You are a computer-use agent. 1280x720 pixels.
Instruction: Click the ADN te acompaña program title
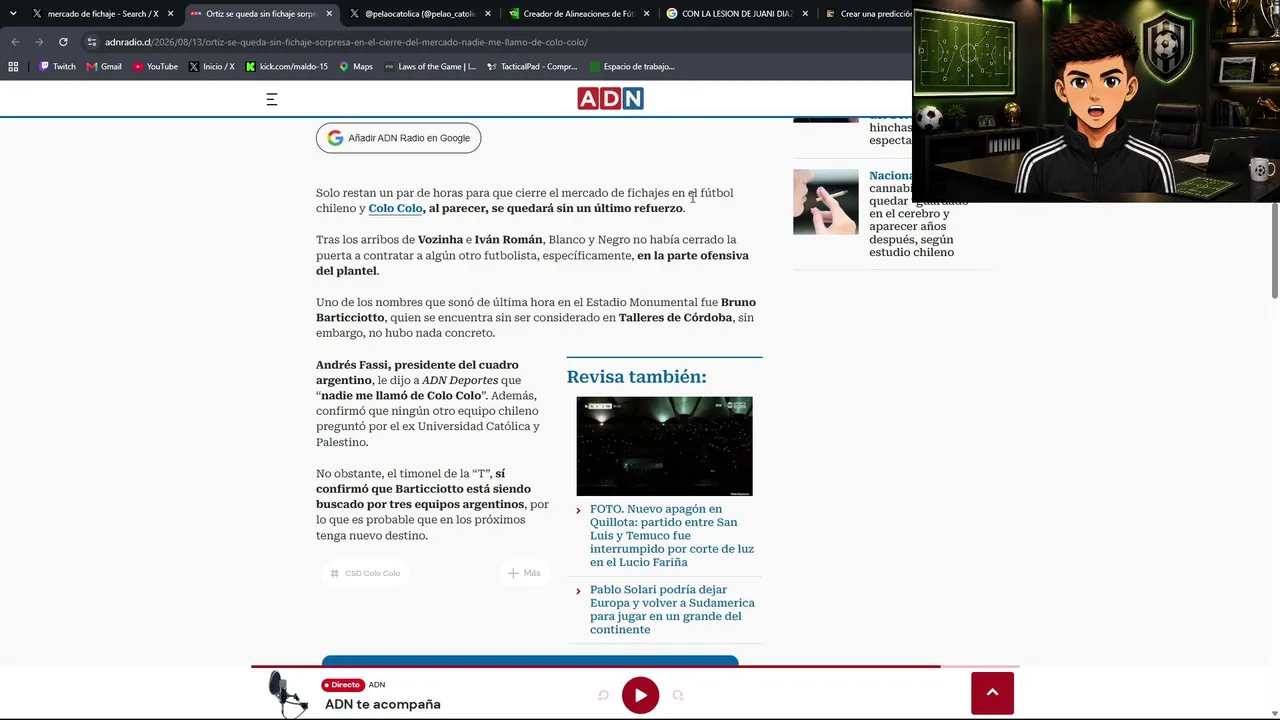[383, 704]
